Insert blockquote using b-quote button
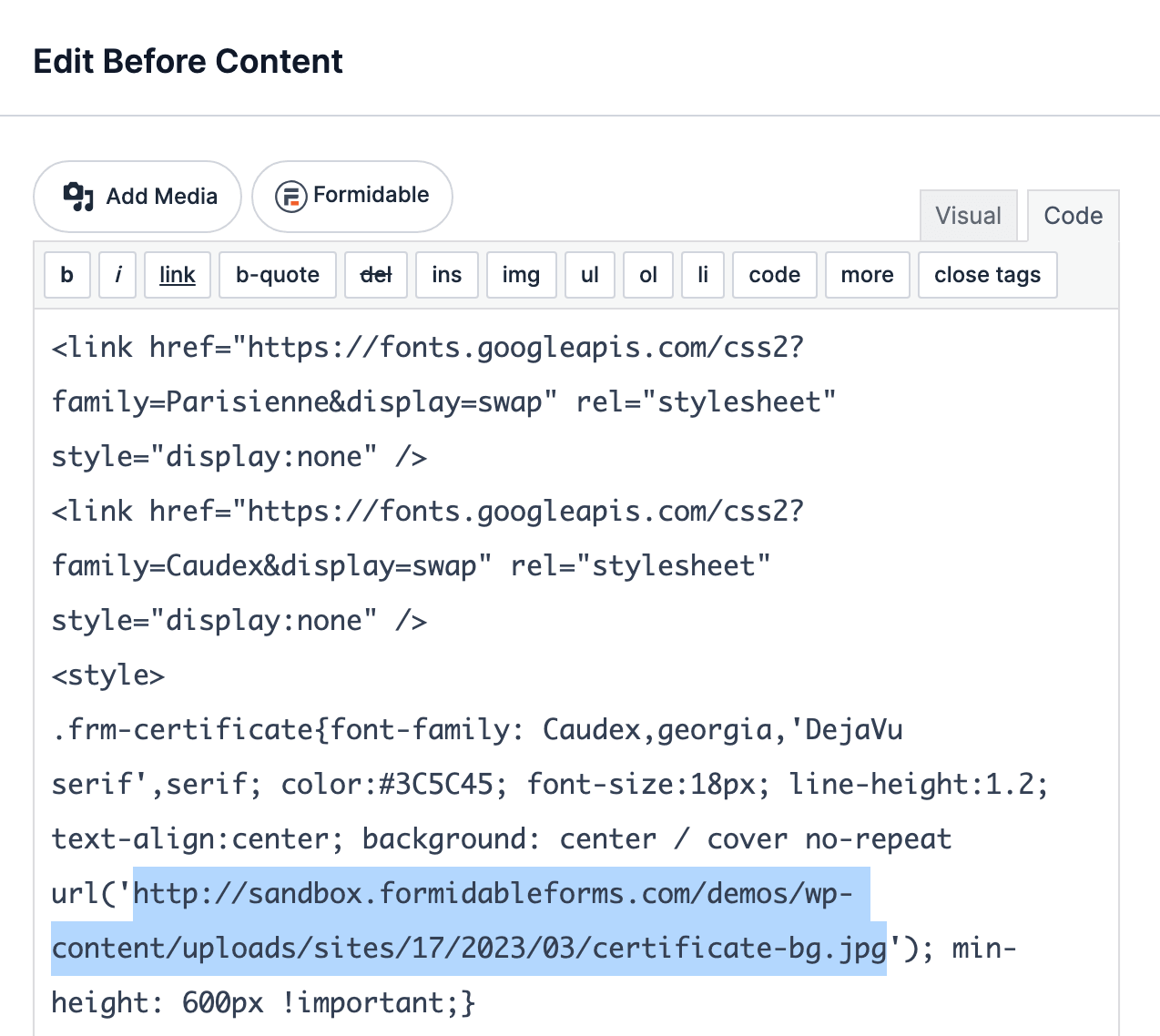 click(x=278, y=275)
